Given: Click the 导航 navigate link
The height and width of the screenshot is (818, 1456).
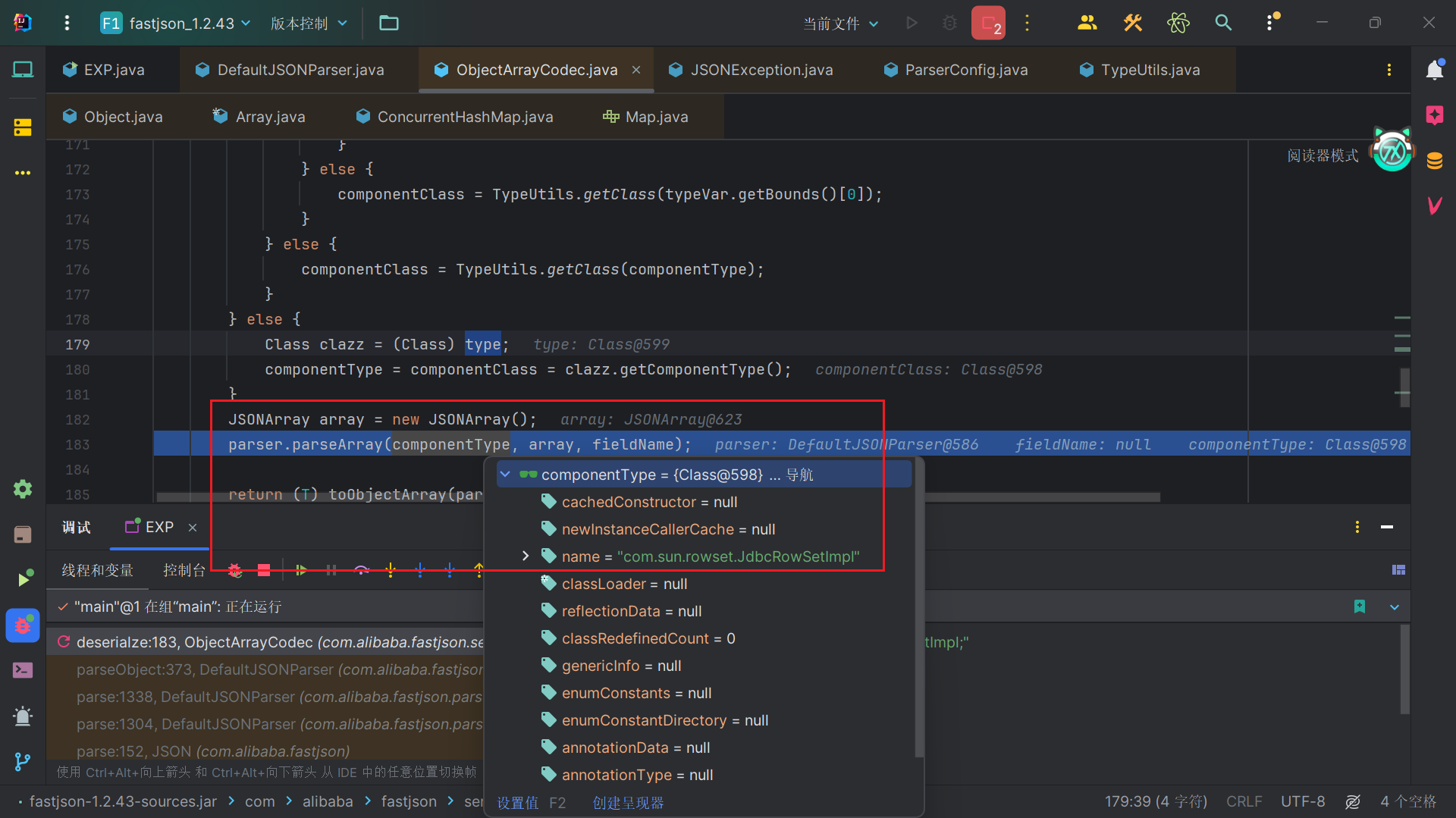Looking at the screenshot, I should click(x=799, y=475).
